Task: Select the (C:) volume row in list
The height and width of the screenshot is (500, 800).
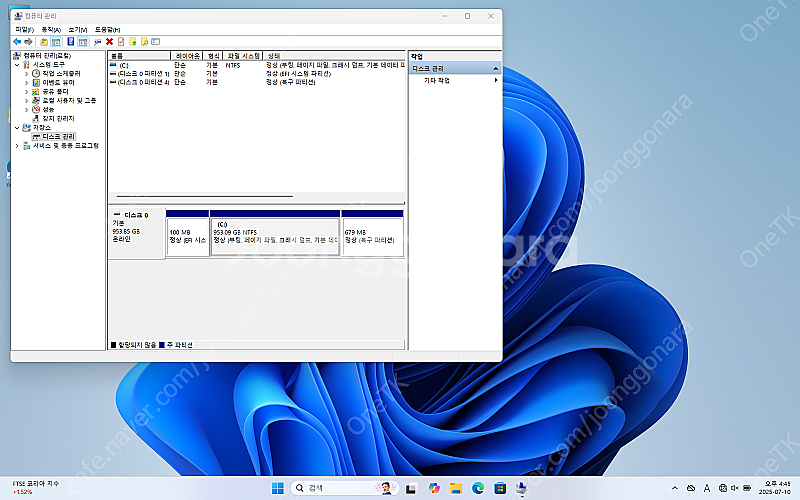Action: tap(257, 65)
